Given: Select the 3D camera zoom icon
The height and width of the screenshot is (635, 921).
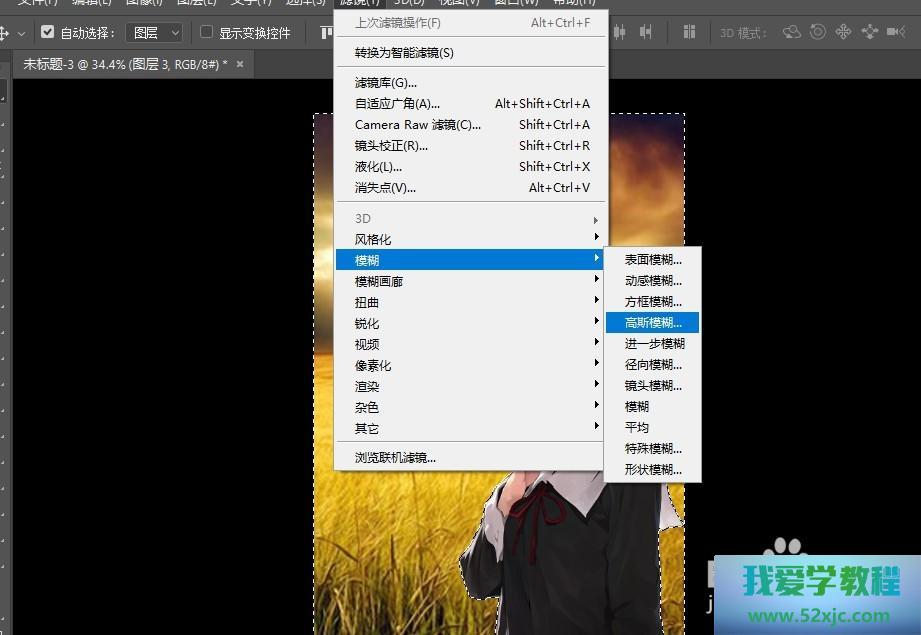Looking at the screenshot, I should (x=895, y=32).
